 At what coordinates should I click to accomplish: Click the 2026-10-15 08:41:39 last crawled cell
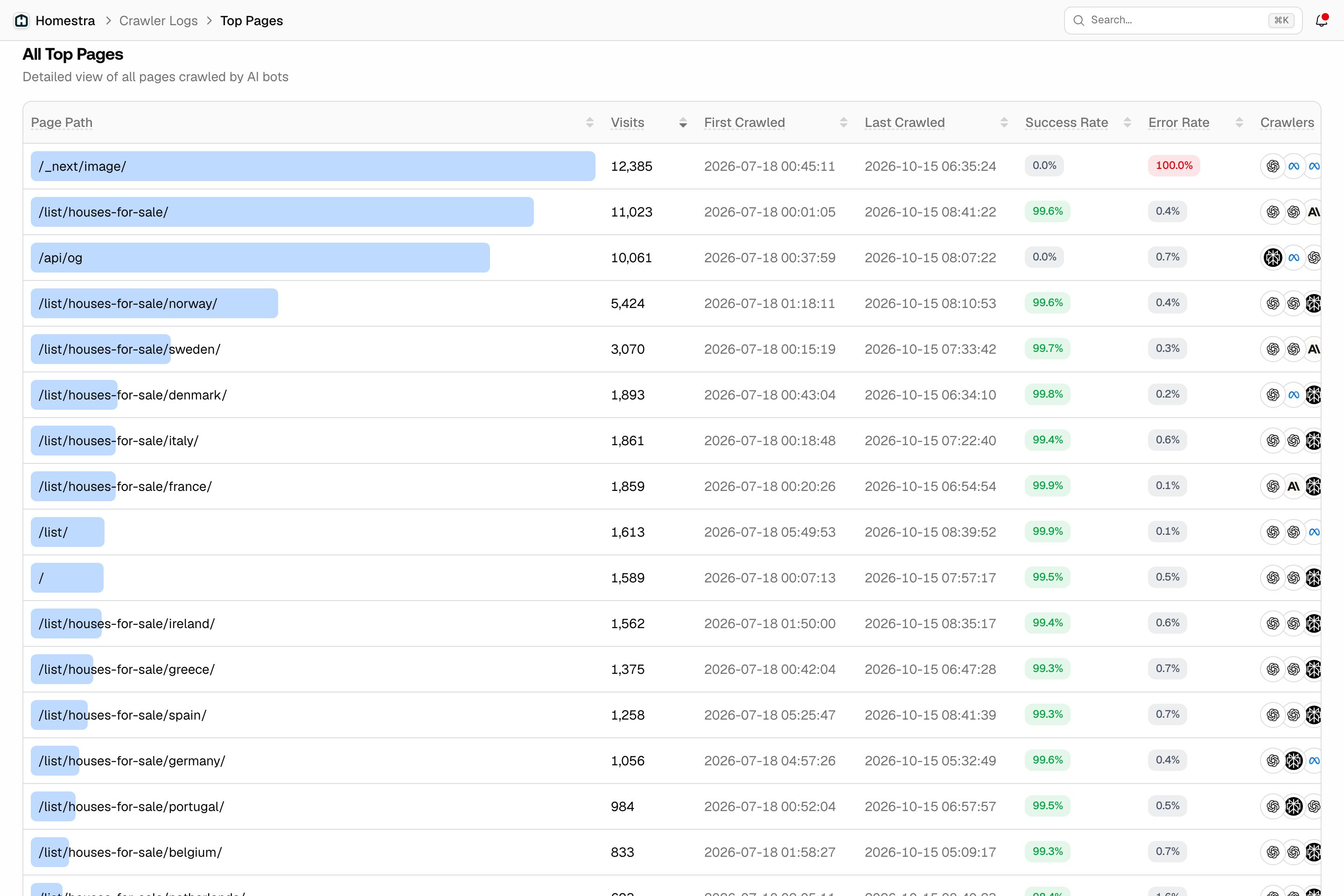[x=930, y=715]
